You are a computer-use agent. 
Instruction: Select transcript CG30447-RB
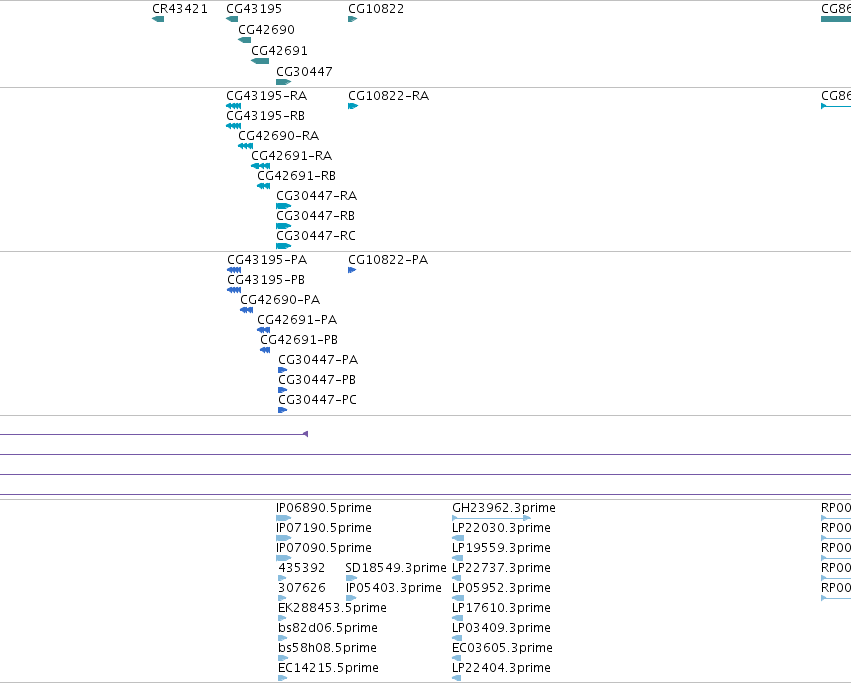click(315, 216)
